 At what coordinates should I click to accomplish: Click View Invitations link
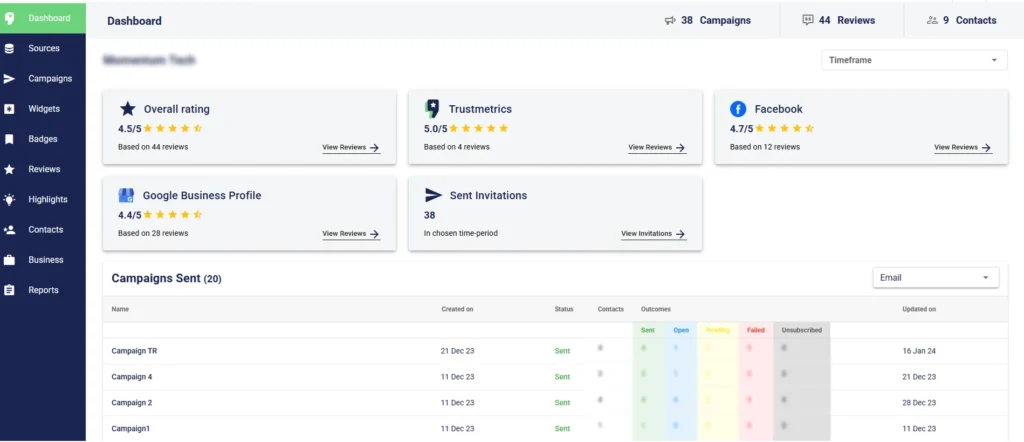point(653,234)
